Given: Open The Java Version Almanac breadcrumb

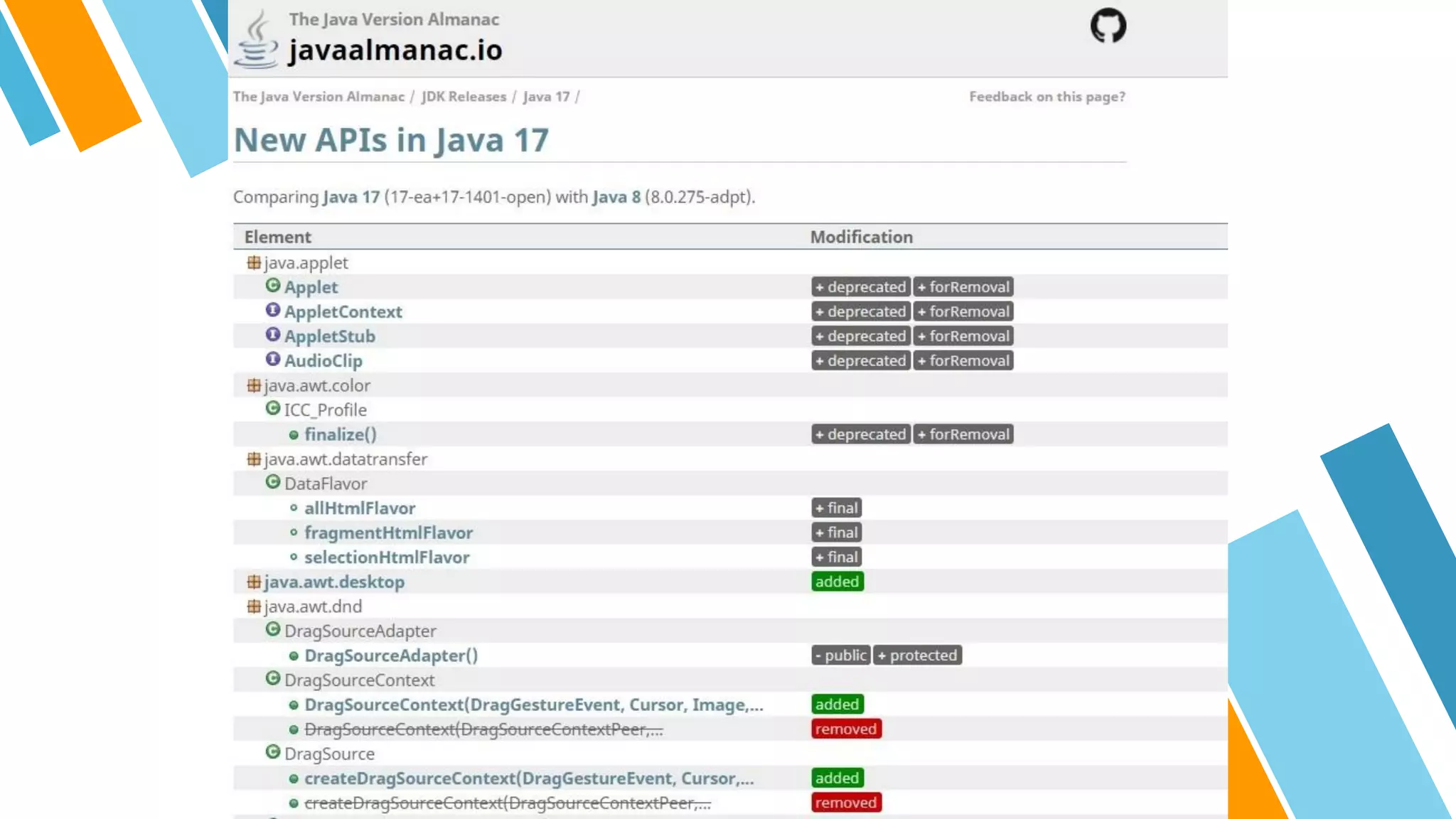Looking at the screenshot, I should pos(318,97).
